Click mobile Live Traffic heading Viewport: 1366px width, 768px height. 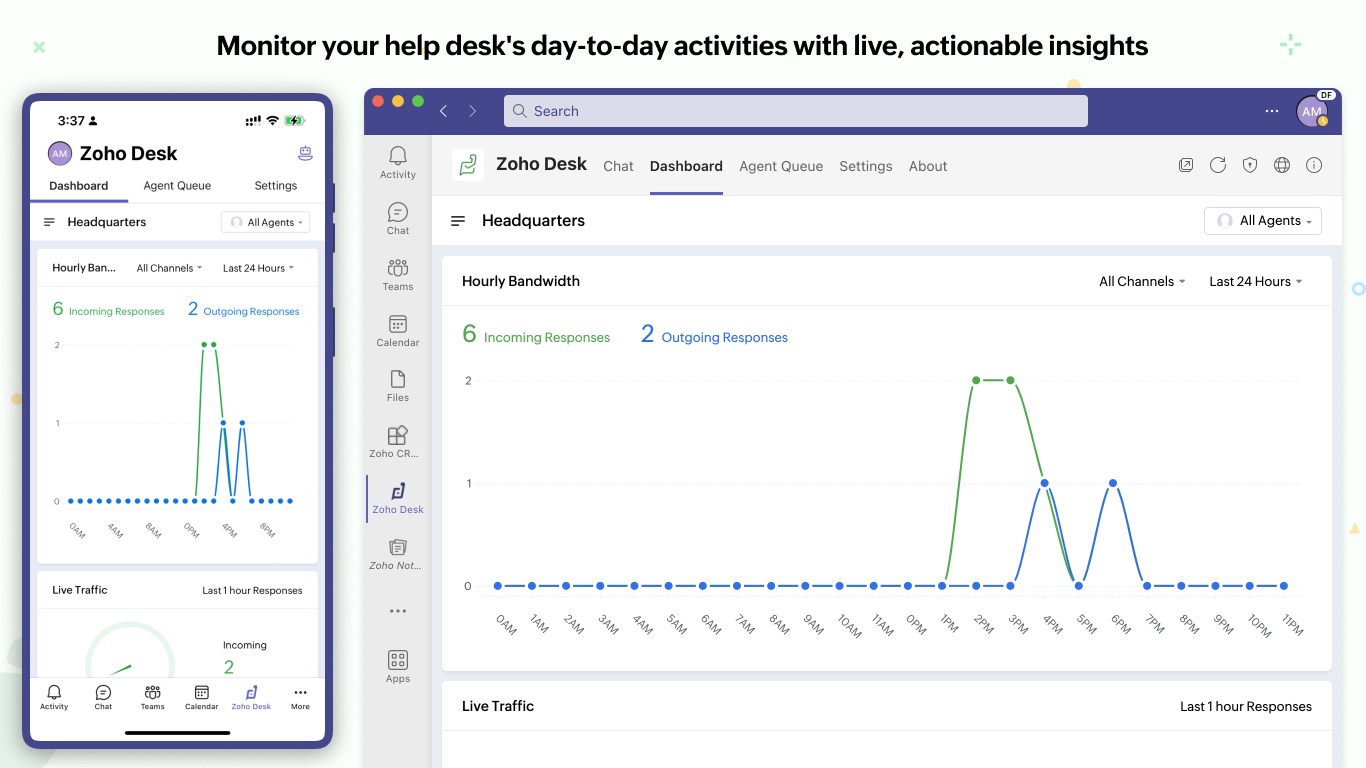coord(80,590)
